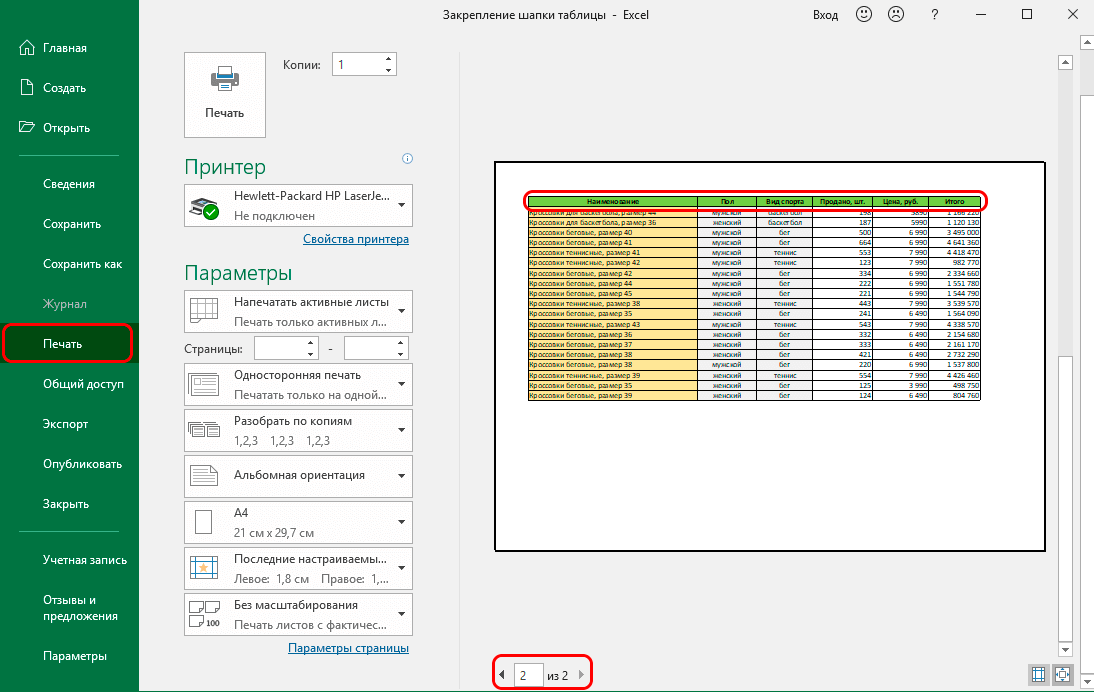Open the Параметры страницы link
Screen dimensions: 1094x692
[x=348, y=648]
